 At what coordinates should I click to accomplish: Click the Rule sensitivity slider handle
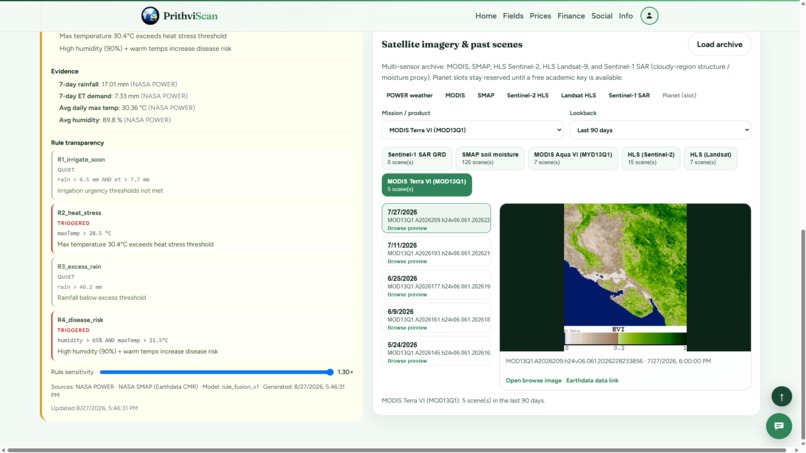tap(330, 372)
